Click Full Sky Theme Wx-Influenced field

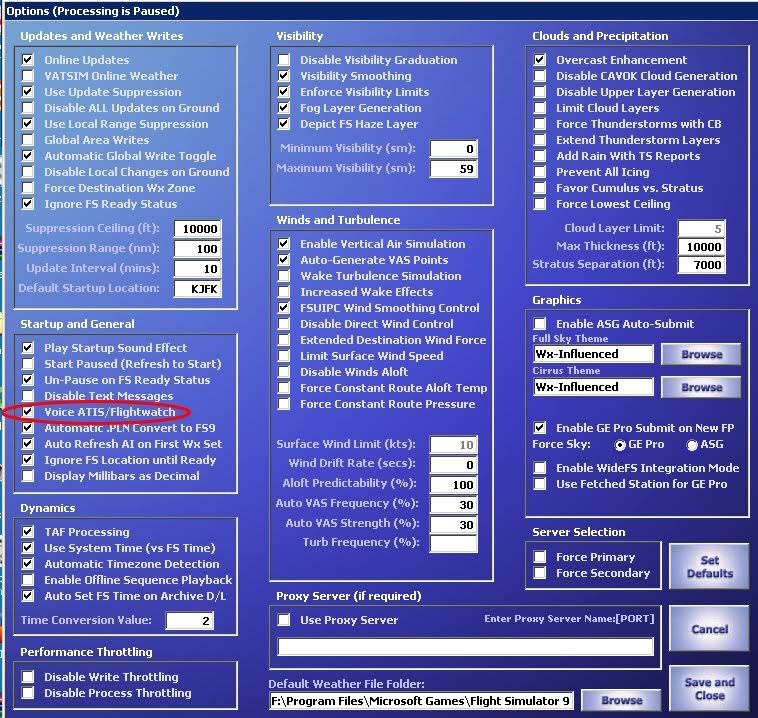(593, 354)
